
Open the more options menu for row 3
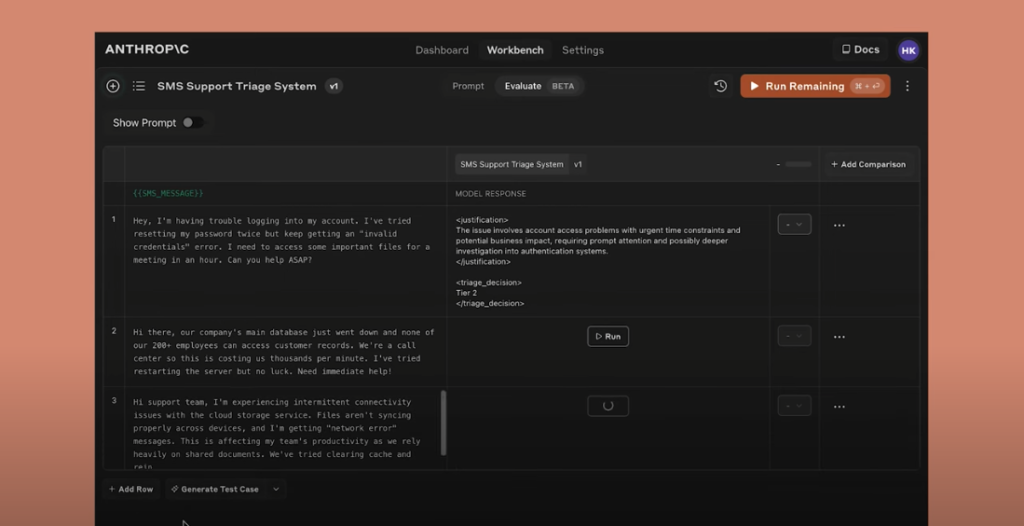839,407
